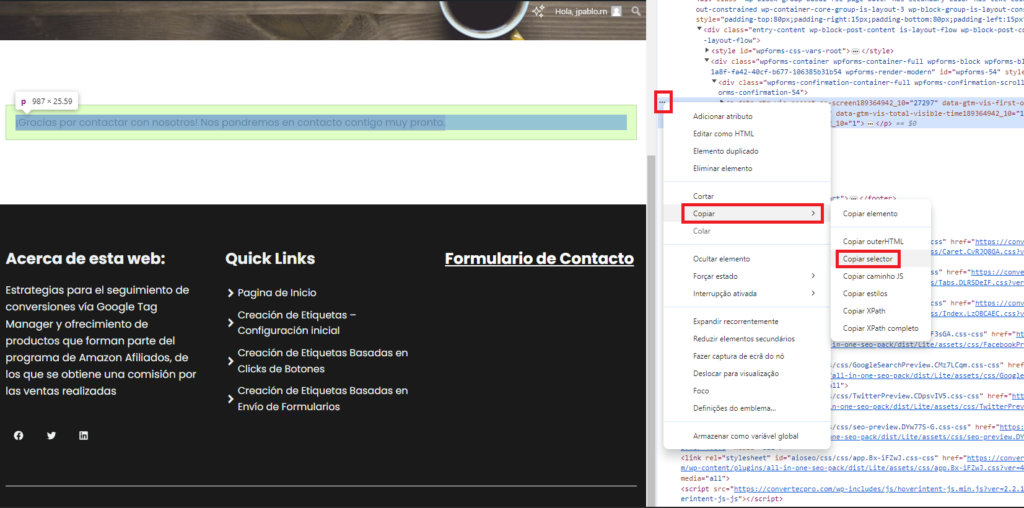Click the highlighted Gracias por contactar paragraph
The height and width of the screenshot is (508, 1024).
[x=231, y=122]
